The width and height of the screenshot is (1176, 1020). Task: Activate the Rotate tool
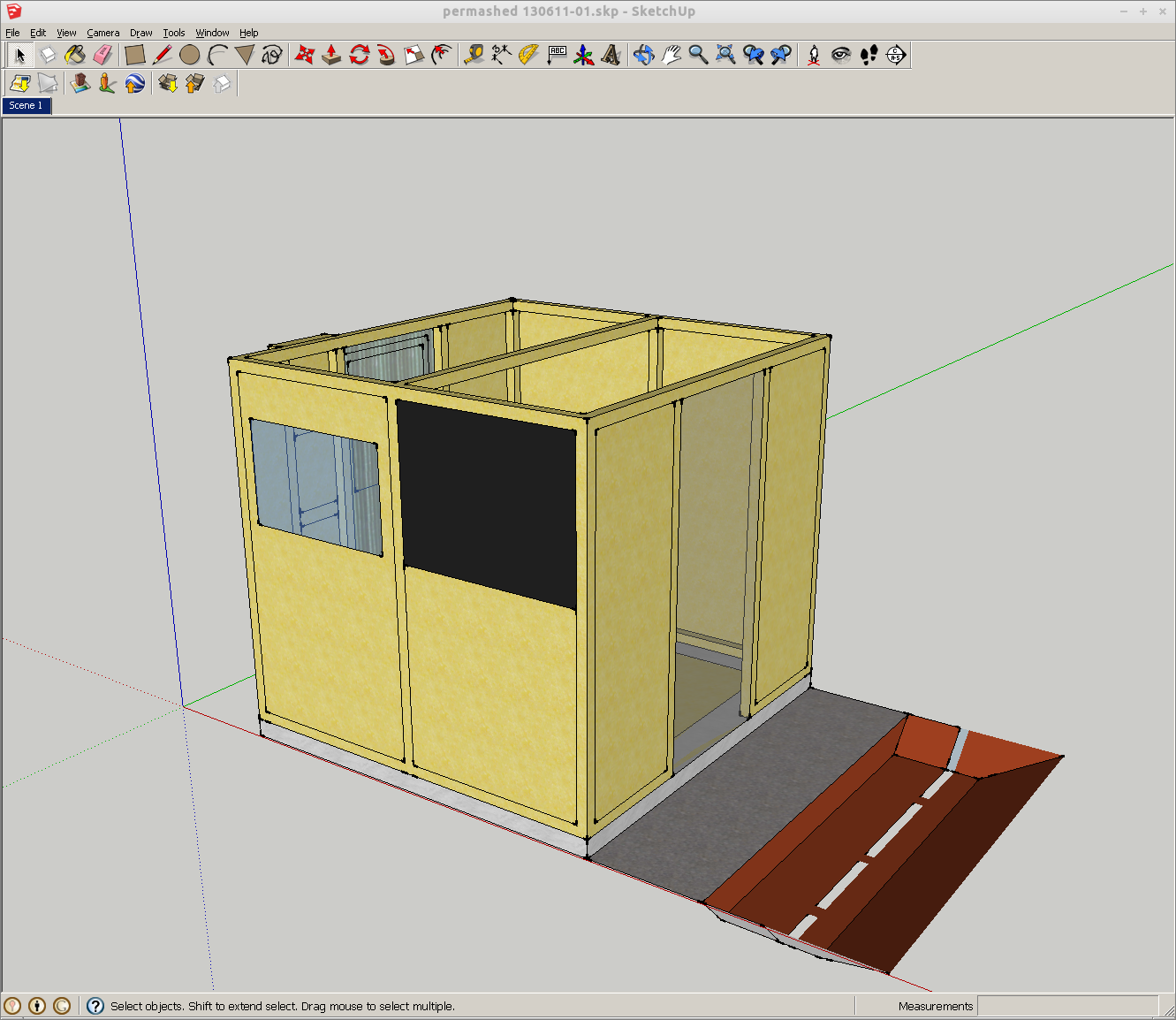[359, 55]
